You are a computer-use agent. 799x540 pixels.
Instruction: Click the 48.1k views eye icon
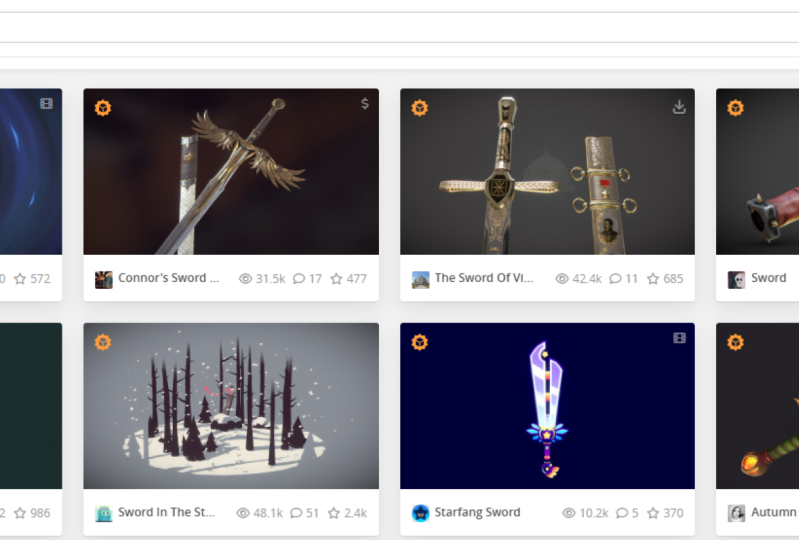point(243,513)
